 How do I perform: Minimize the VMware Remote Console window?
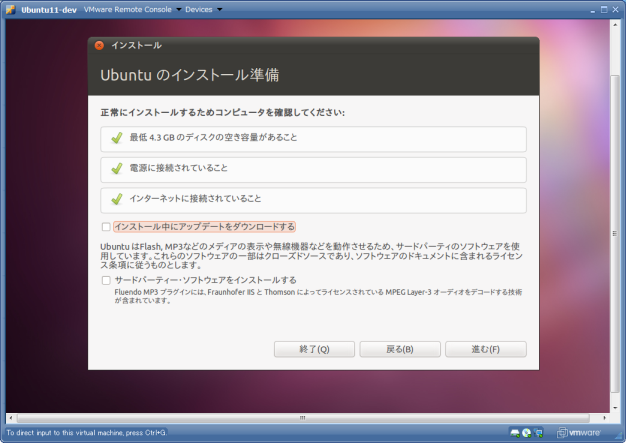pos(592,10)
